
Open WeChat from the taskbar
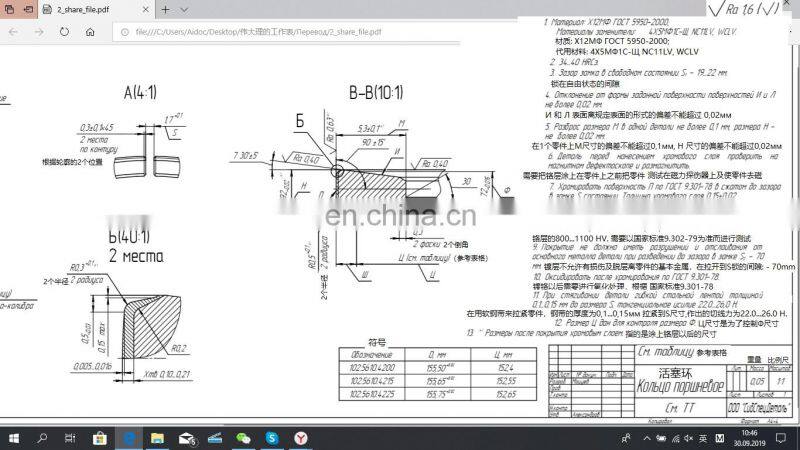coord(243,437)
